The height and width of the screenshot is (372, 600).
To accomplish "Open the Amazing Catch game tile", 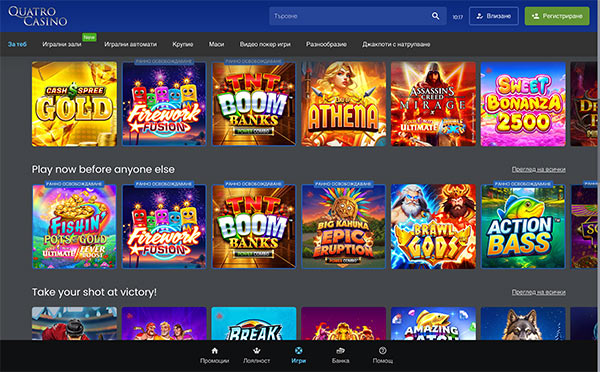I will click(433, 323).
